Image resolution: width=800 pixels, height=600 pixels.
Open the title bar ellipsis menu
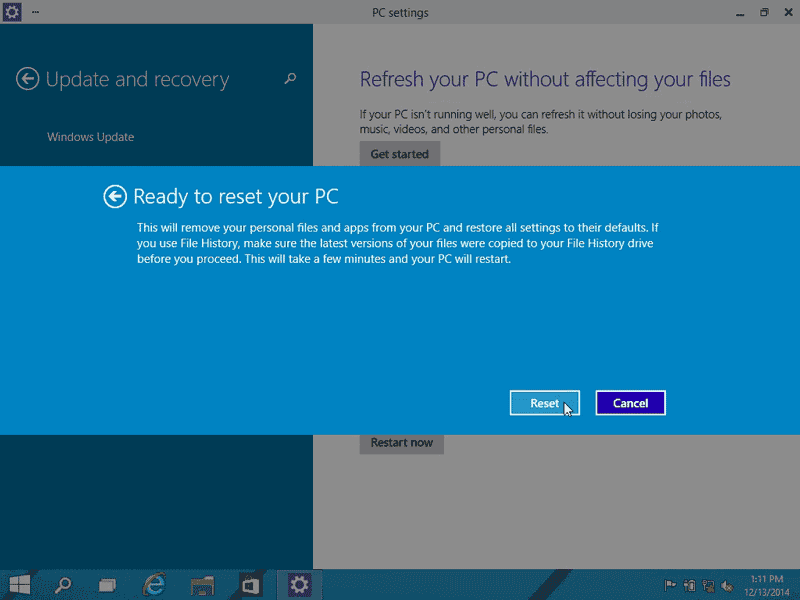33,12
